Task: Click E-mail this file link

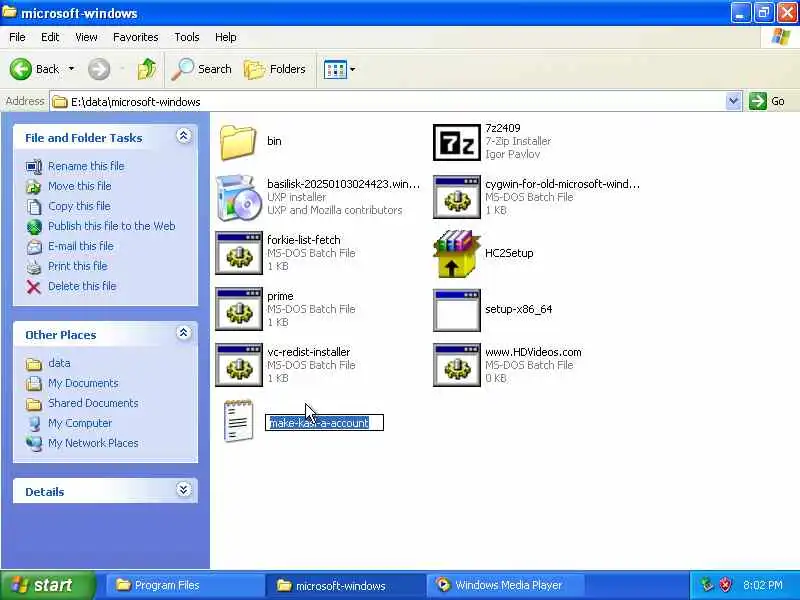Action: (x=81, y=246)
